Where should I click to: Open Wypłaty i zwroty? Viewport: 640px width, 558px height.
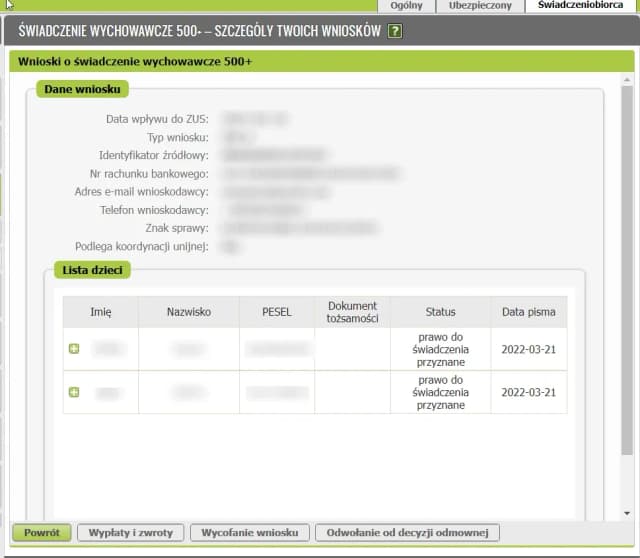pos(129,532)
